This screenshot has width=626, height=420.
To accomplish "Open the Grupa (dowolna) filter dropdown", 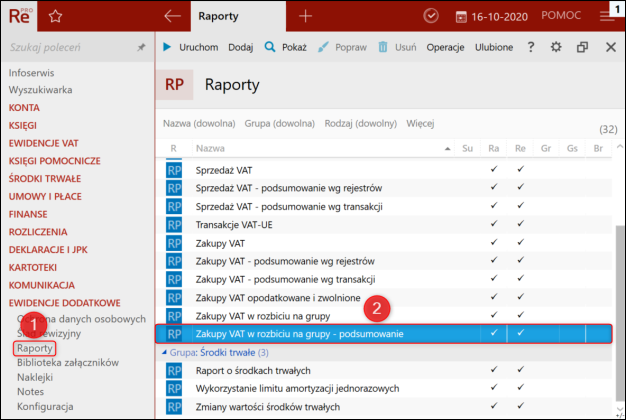I will 279,123.
